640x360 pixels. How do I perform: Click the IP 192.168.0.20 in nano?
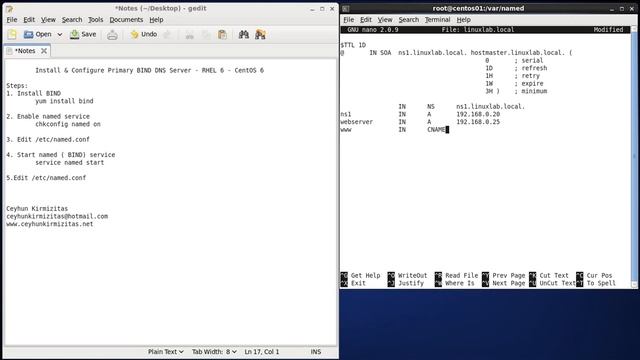click(x=478, y=114)
